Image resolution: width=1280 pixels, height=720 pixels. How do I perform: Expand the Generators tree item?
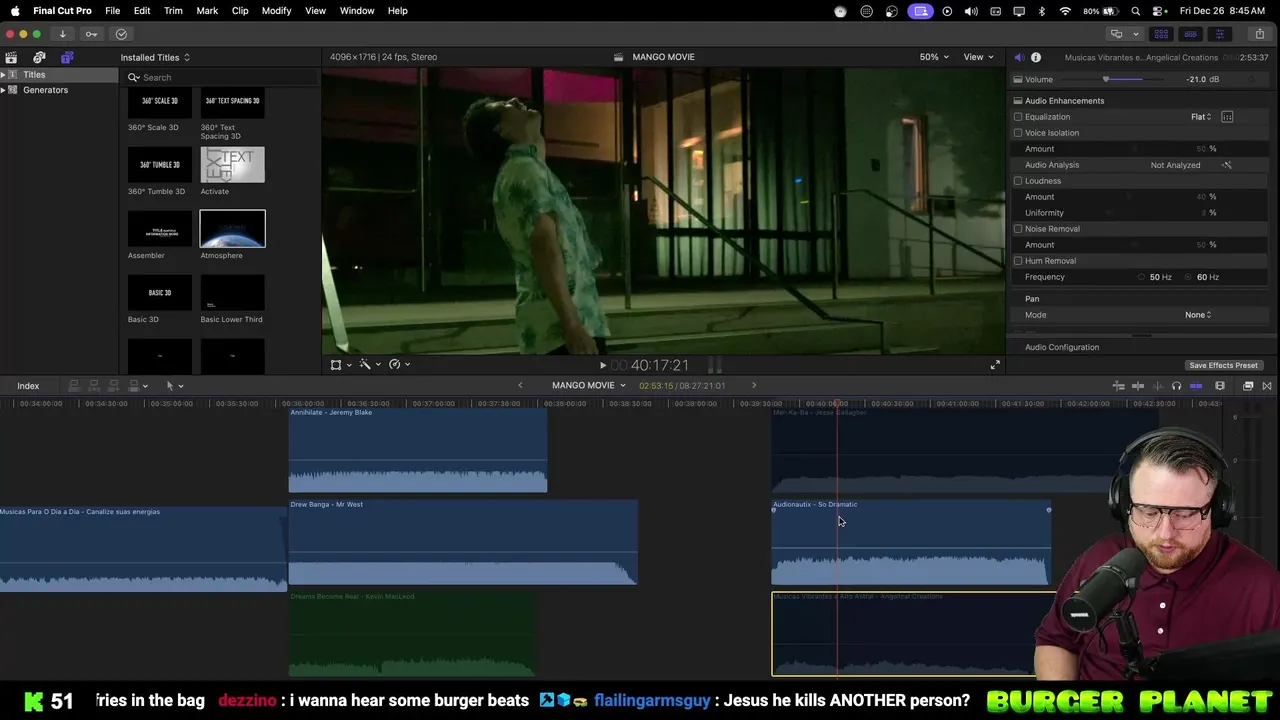click(3, 90)
